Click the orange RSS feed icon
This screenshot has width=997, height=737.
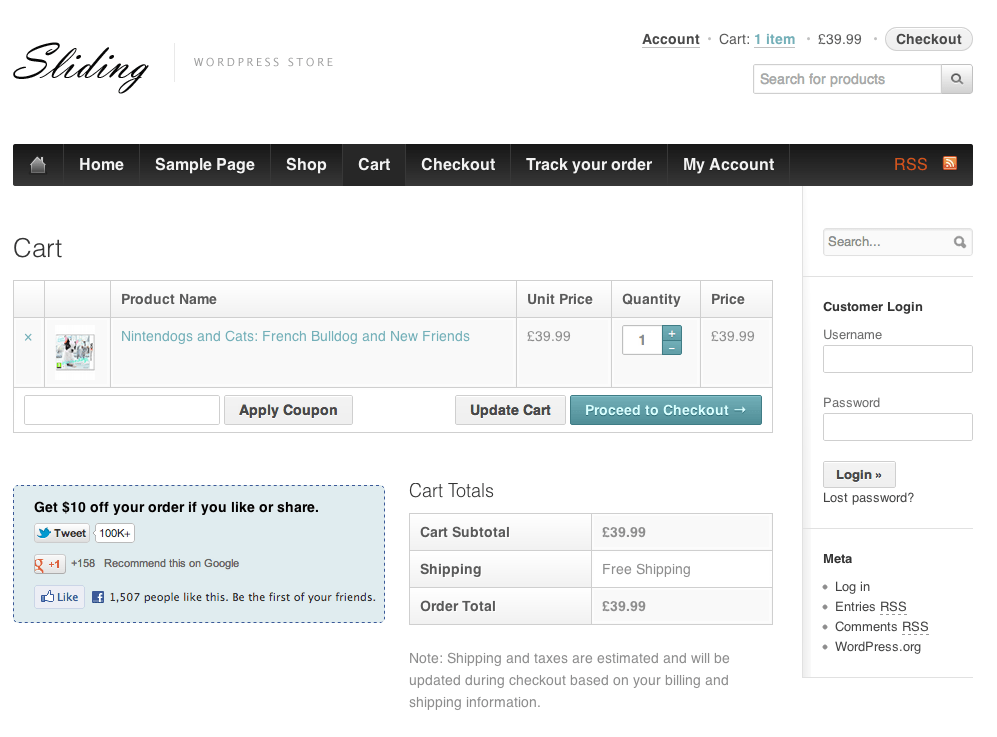tap(950, 163)
